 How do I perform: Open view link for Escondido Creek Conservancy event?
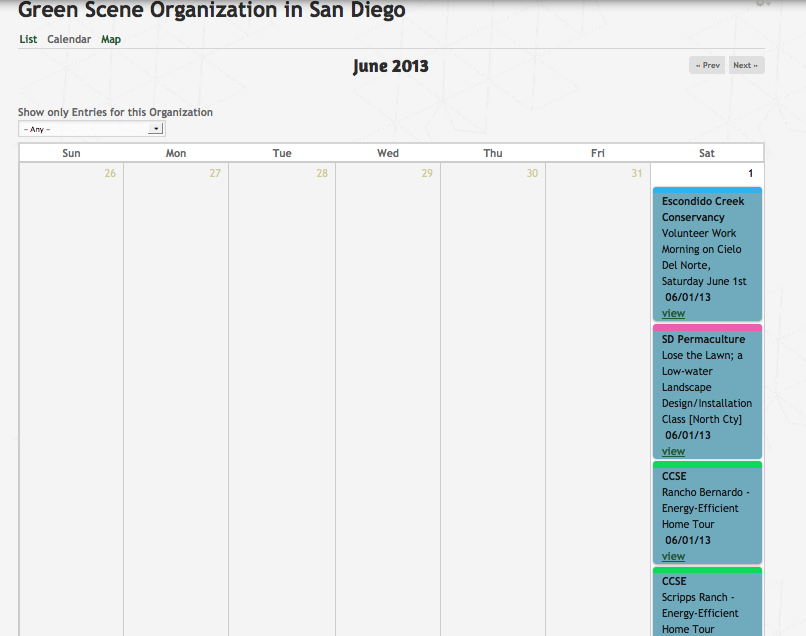(673, 314)
